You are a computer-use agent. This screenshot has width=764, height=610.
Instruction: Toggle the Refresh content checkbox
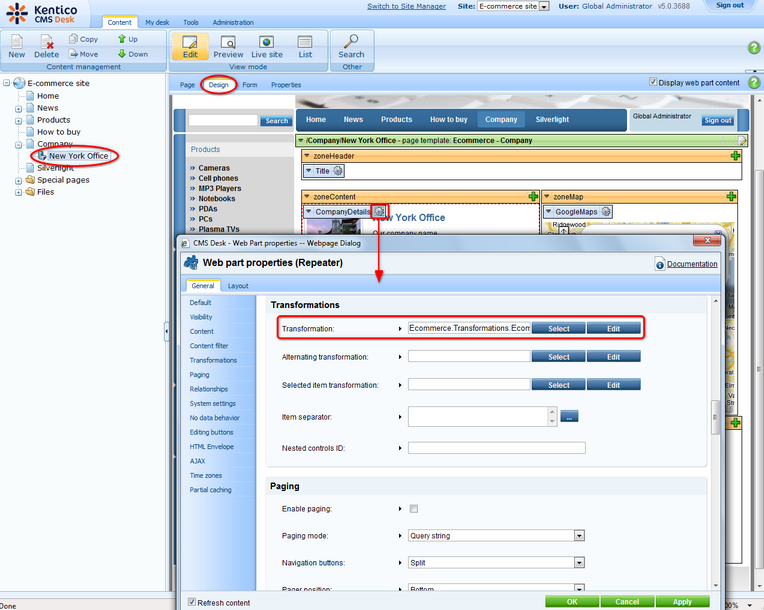coord(193,602)
